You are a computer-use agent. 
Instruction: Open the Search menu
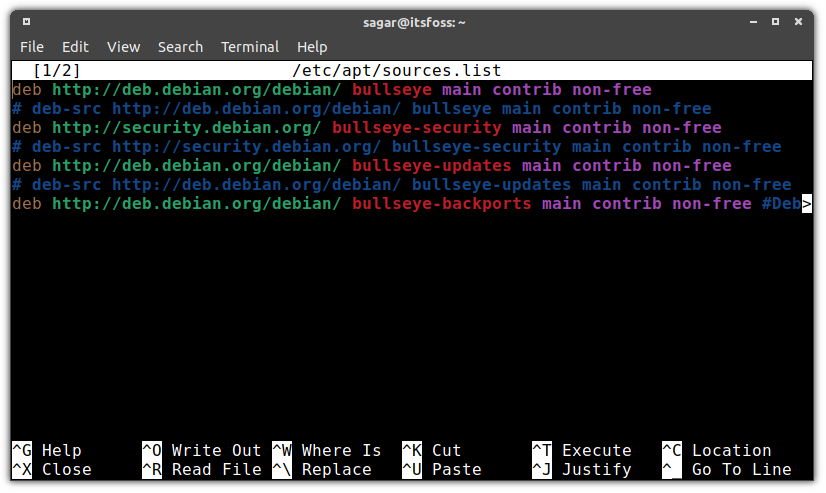point(180,47)
